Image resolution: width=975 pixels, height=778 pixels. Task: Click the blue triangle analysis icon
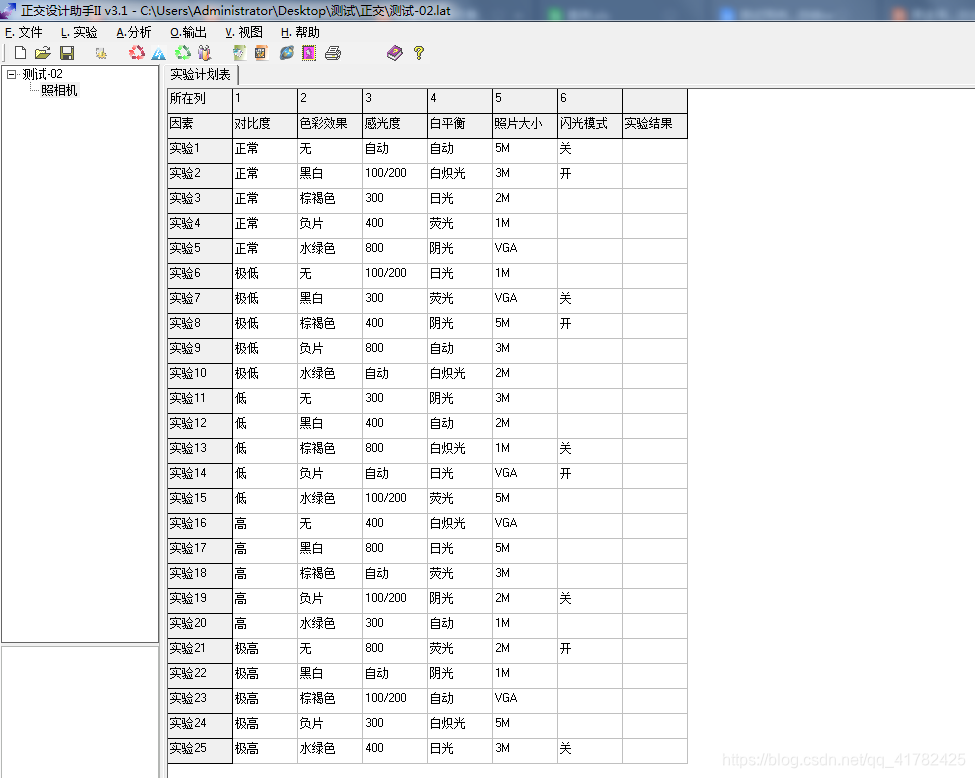click(x=159, y=53)
